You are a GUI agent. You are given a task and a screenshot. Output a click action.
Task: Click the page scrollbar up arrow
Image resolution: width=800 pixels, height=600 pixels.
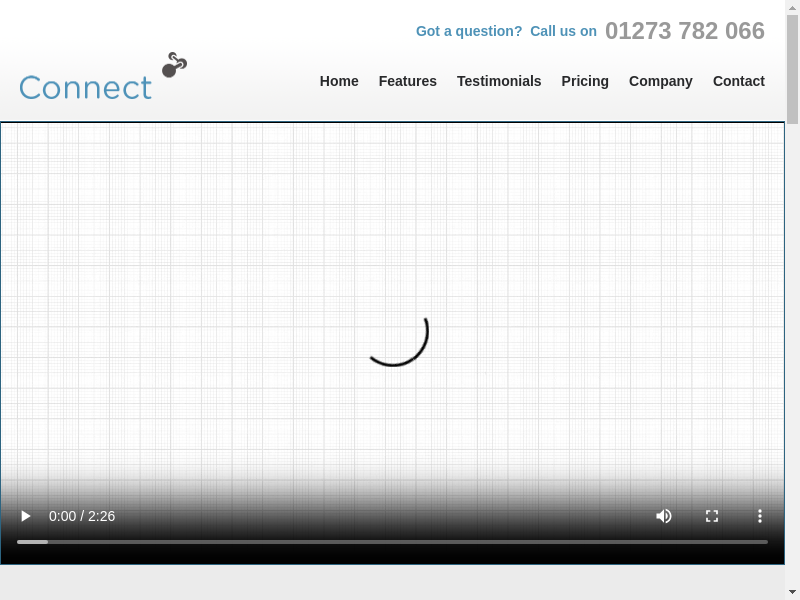tap(792, 7)
